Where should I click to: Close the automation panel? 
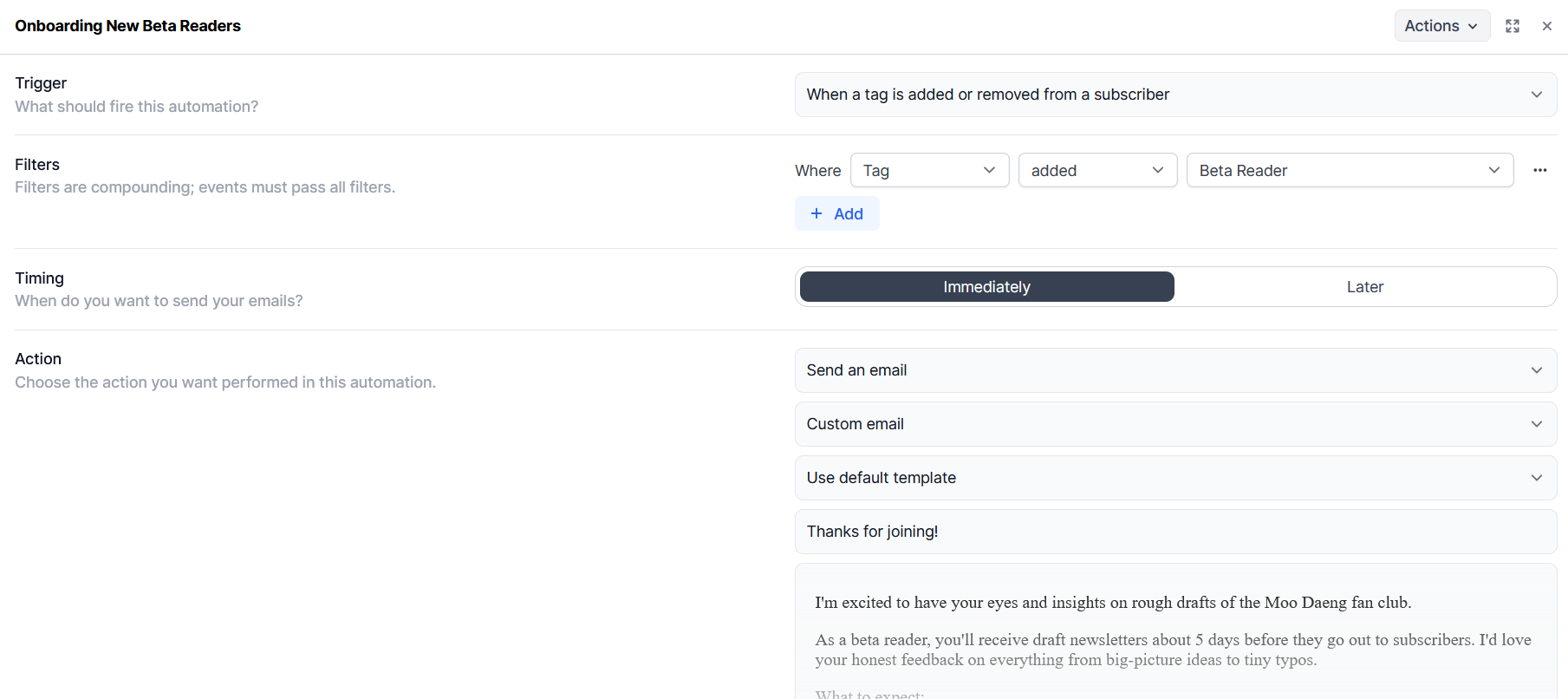click(1546, 26)
